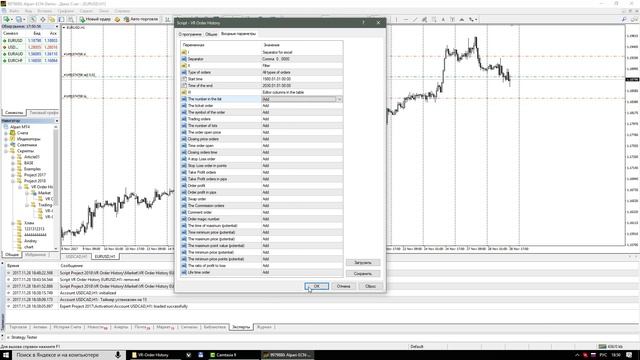The image size is (640, 360).
Task: Open the Эксперты terminal tab
Action: tap(241, 327)
